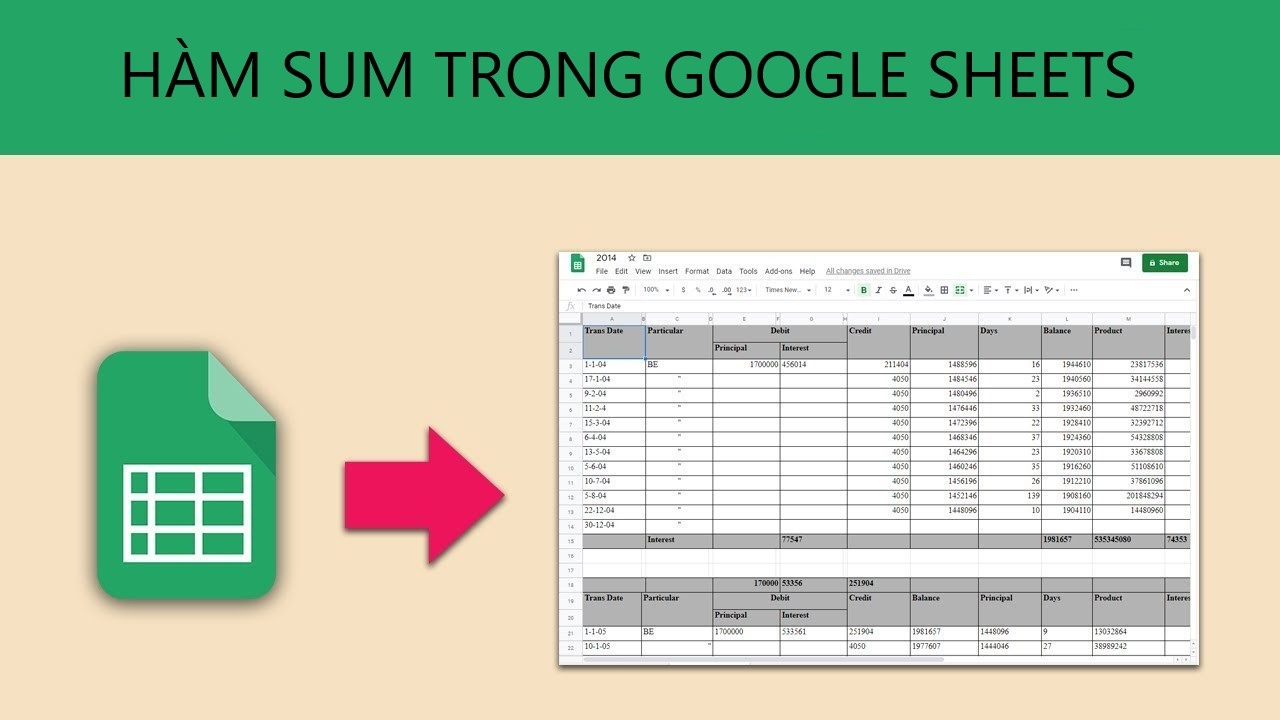
Task: Click the 'Credit' header in row 1
Action: pos(879,342)
